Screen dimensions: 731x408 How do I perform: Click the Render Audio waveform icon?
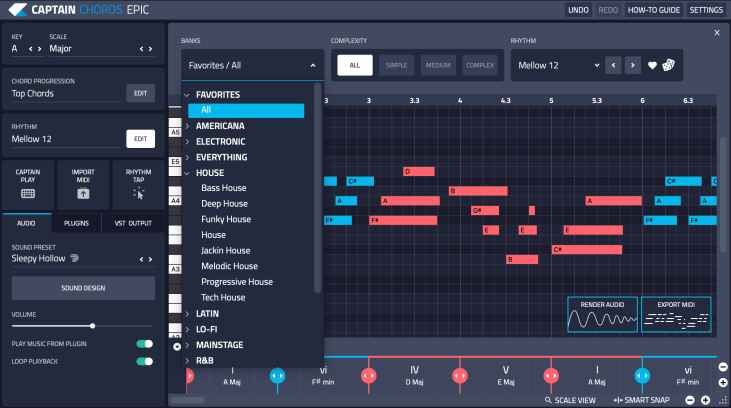[x=601, y=320]
